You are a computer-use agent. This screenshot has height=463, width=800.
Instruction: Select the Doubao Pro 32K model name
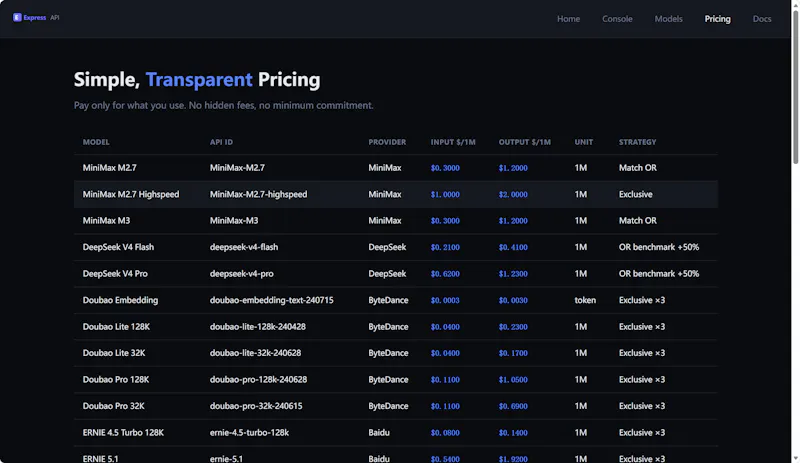pos(113,406)
